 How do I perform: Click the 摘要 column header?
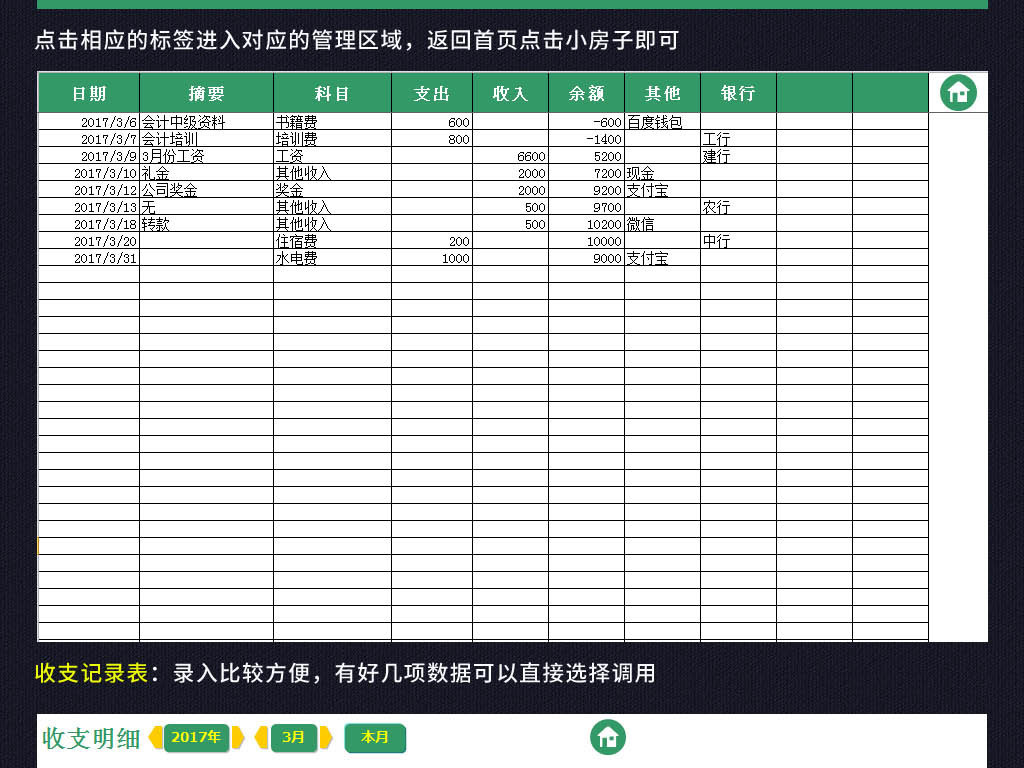point(206,93)
